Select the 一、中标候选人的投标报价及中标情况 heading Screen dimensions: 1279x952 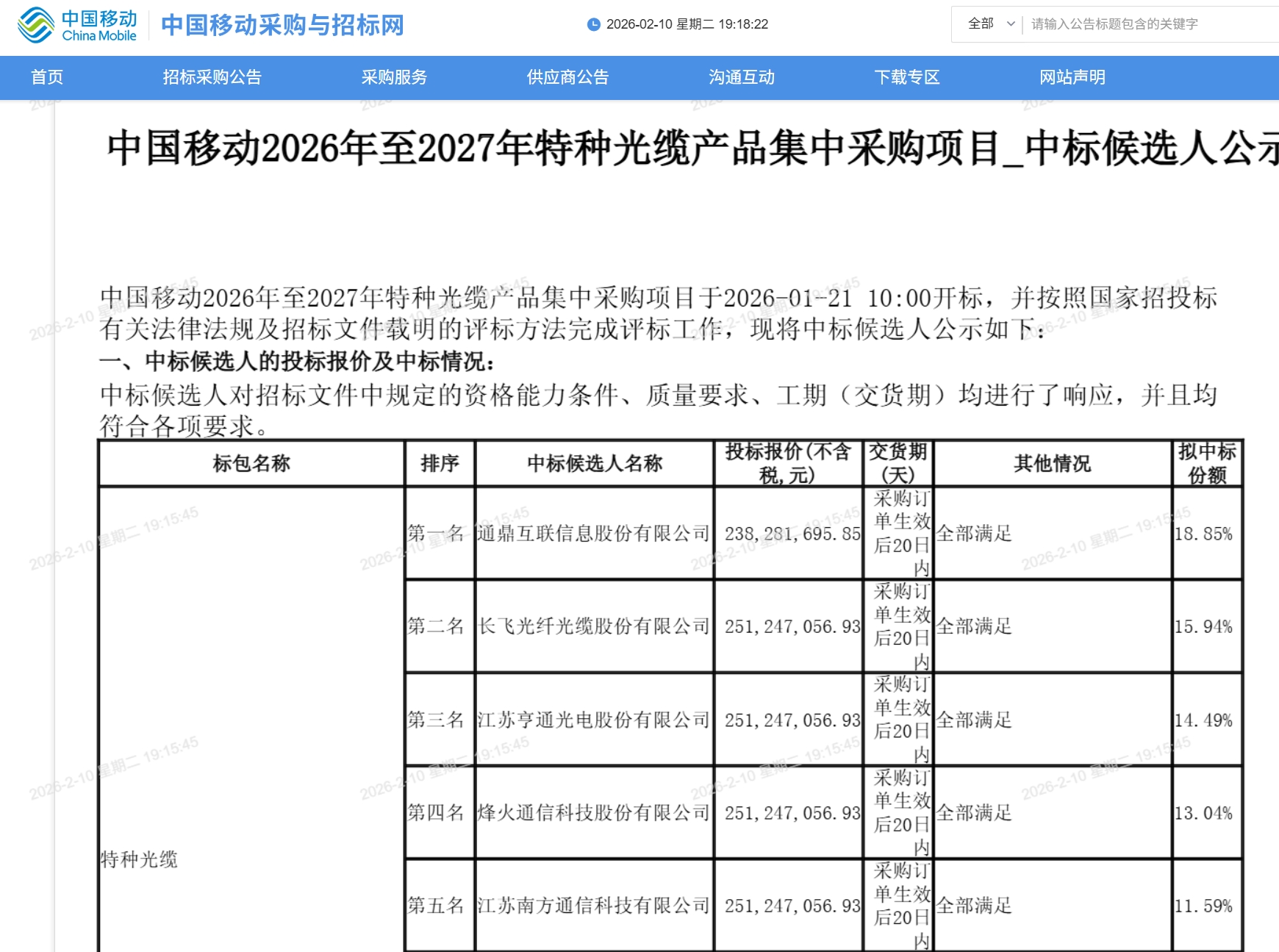click(298, 362)
